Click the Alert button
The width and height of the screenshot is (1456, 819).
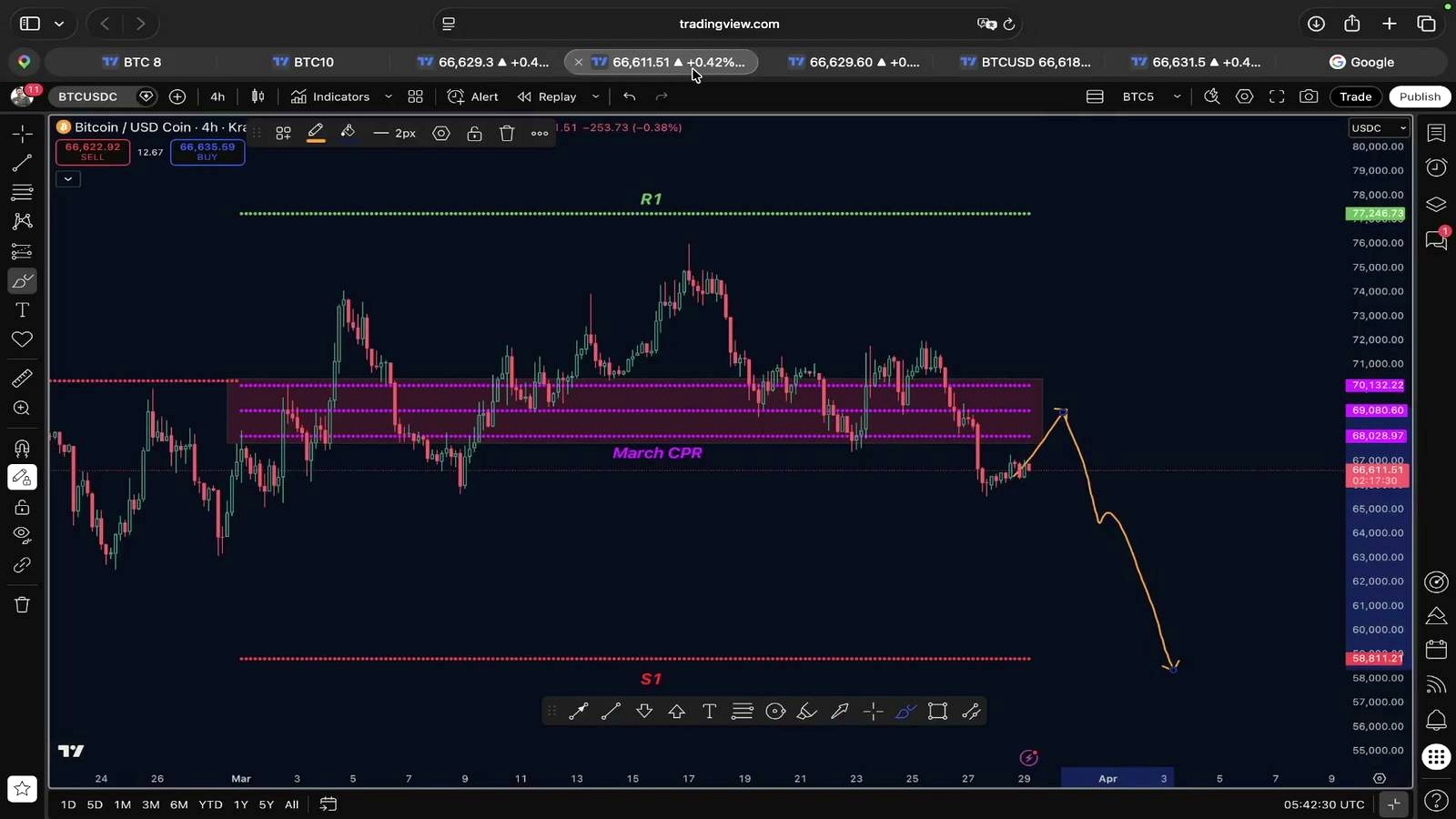[472, 96]
